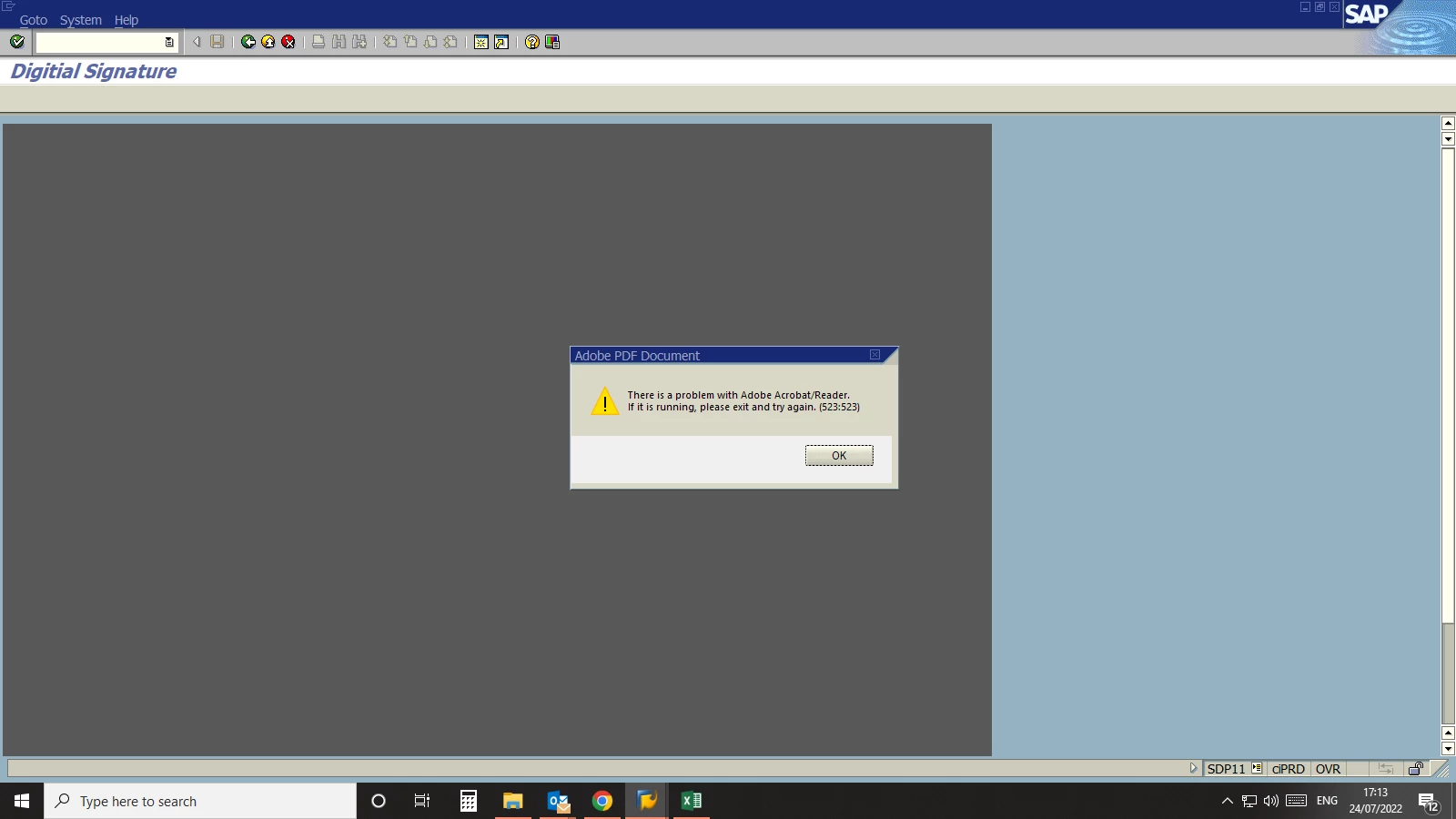The width and height of the screenshot is (1456, 819).
Task: Click the Last Page icon
Action: pos(450,42)
